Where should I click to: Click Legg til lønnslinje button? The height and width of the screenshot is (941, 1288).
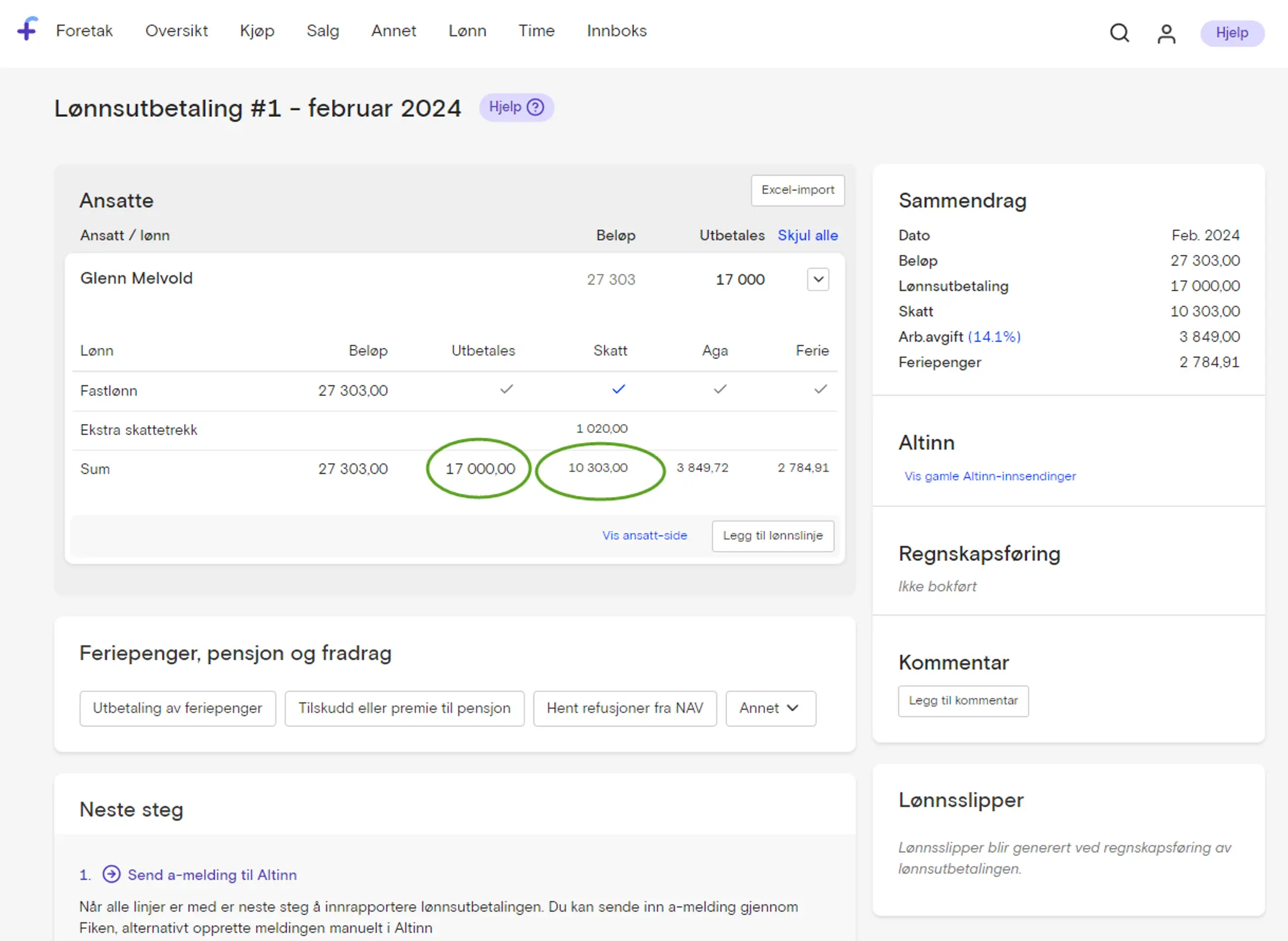pos(772,536)
